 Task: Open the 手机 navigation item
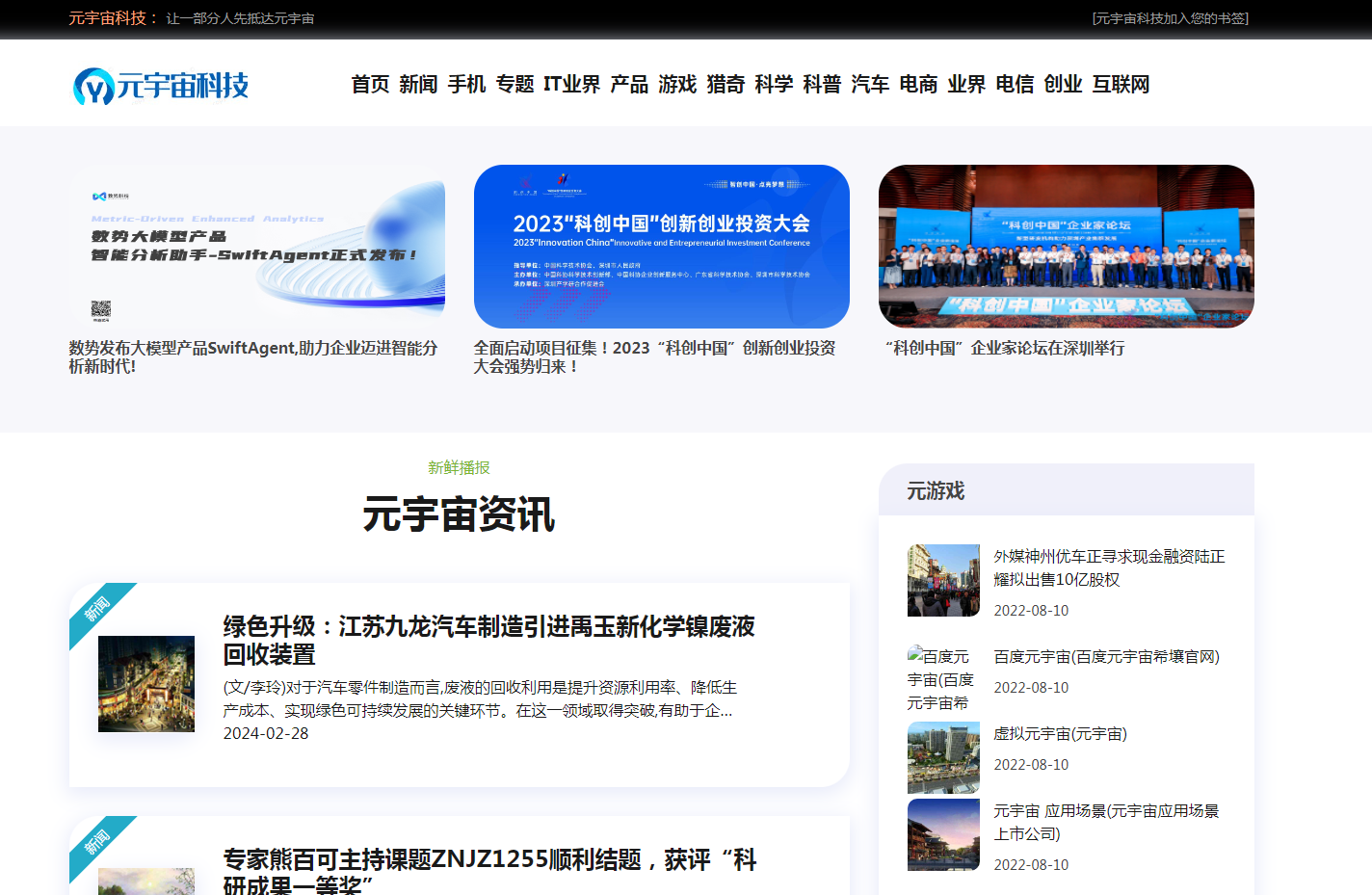point(466,85)
